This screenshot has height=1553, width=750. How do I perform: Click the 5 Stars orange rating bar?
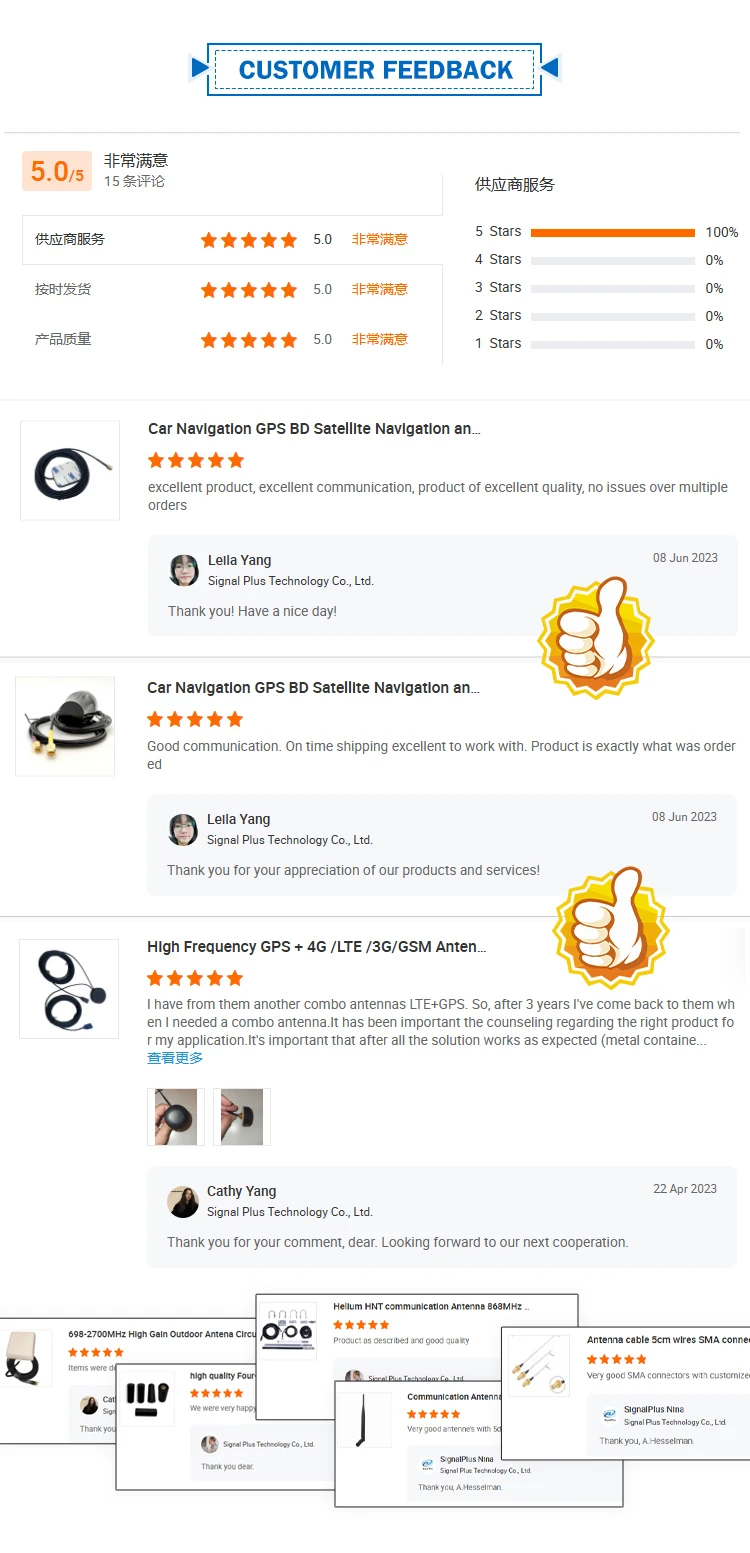[613, 232]
